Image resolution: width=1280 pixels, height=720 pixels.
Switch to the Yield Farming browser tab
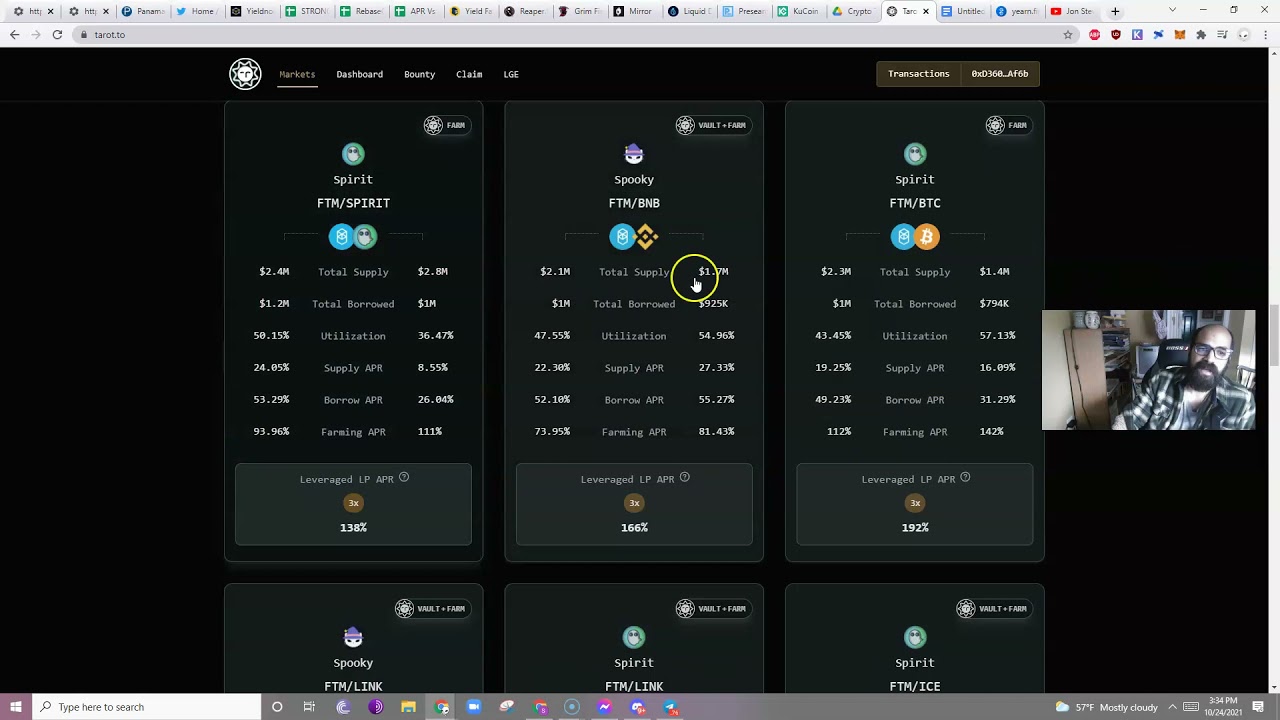click(472, 11)
